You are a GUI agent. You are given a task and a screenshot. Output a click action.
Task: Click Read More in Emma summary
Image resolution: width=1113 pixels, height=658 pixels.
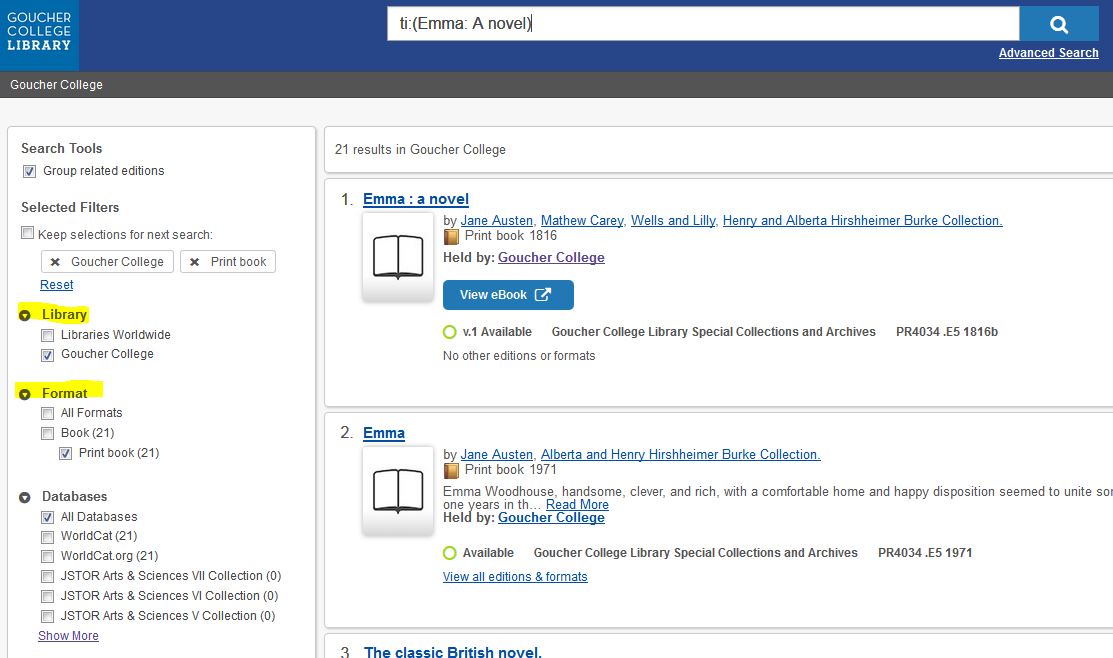(577, 505)
